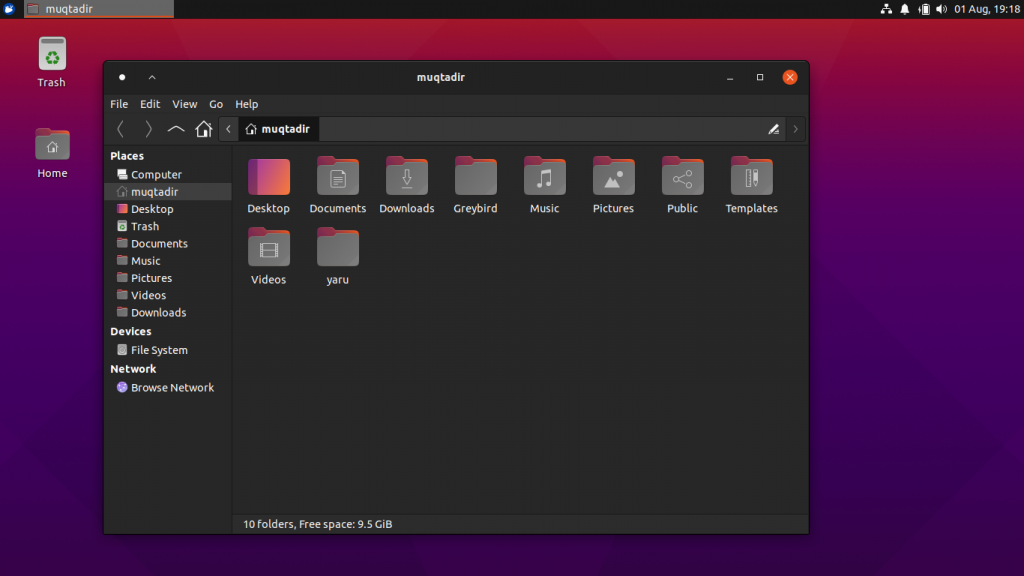Open the File menu
Screen dimensions: 1024x576
(119, 104)
